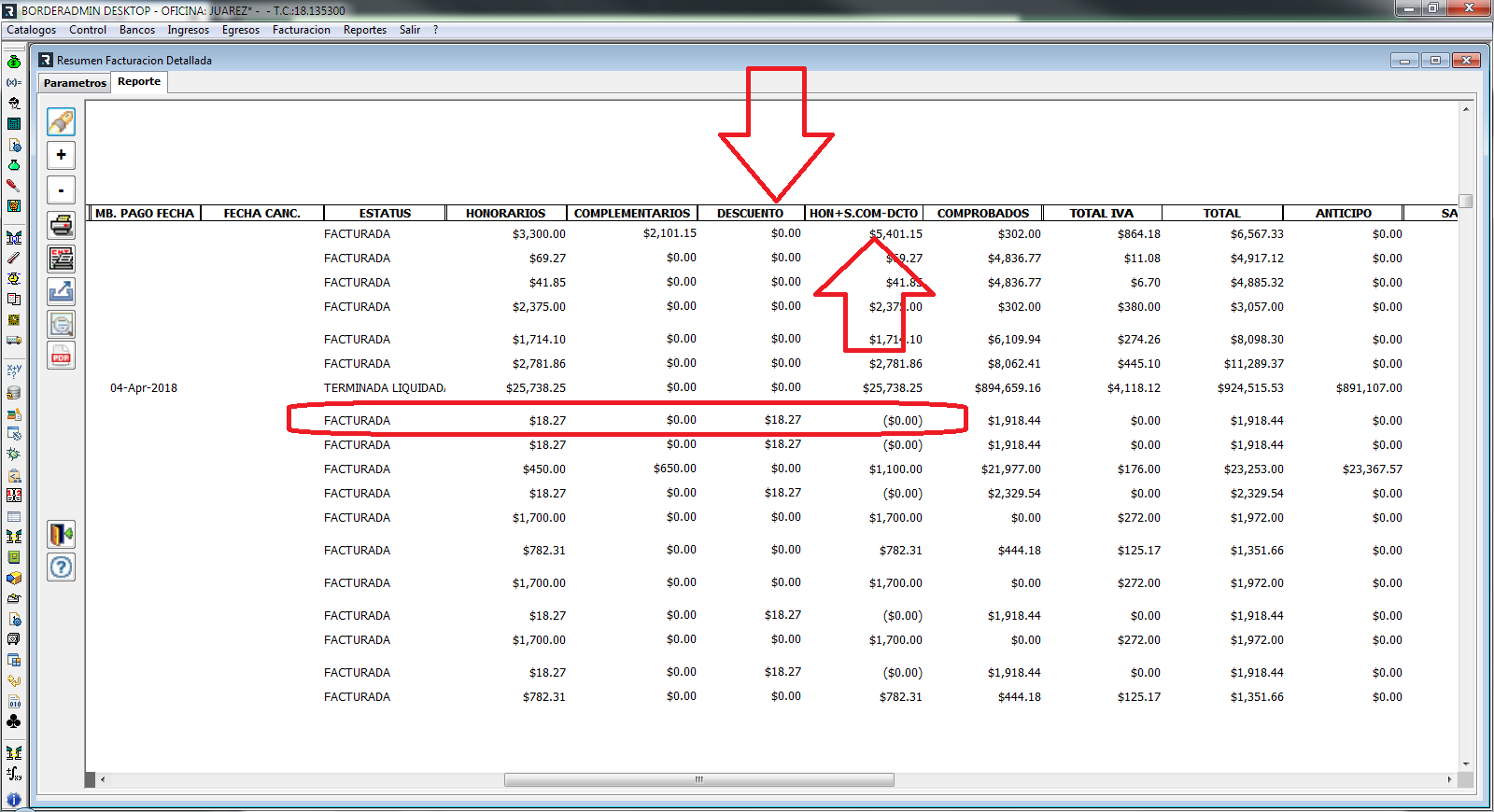
Task: Click the green flask sidebar icon
Action: 14,165
